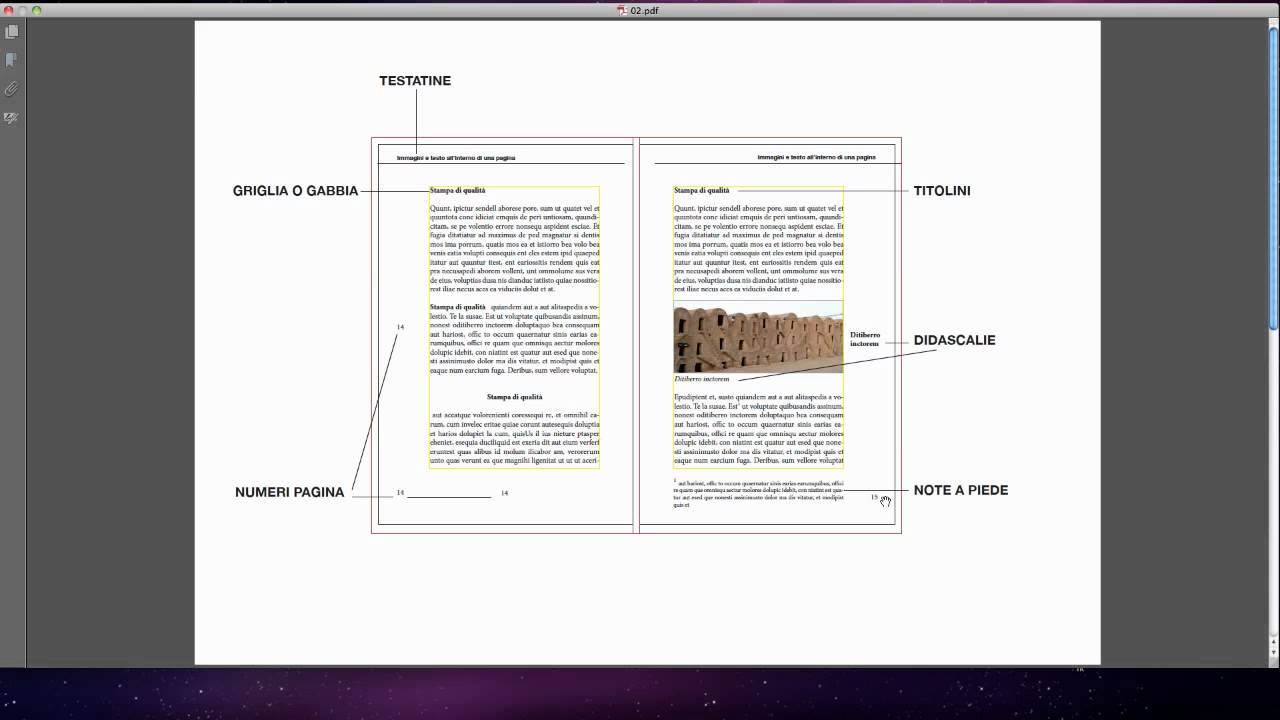Open the Page Thumbnails panel icon

coord(11,32)
